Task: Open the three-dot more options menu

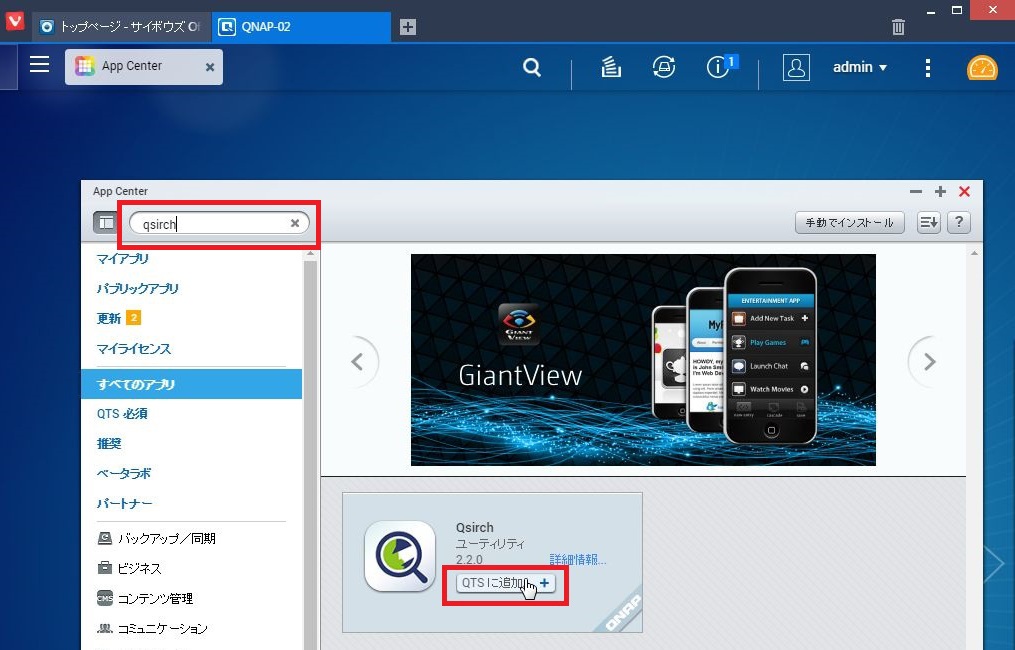Action: coord(928,67)
